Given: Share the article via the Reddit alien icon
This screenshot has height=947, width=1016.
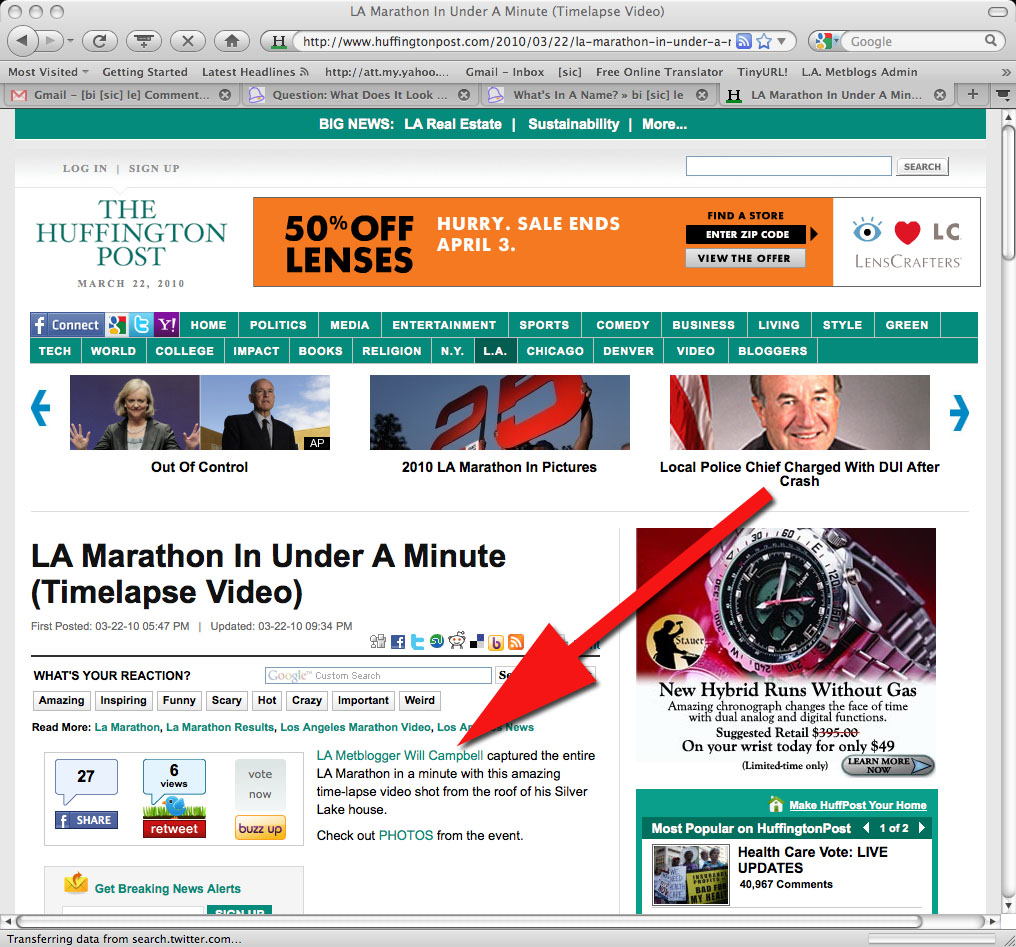Looking at the screenshot, I should click(457, 641).
